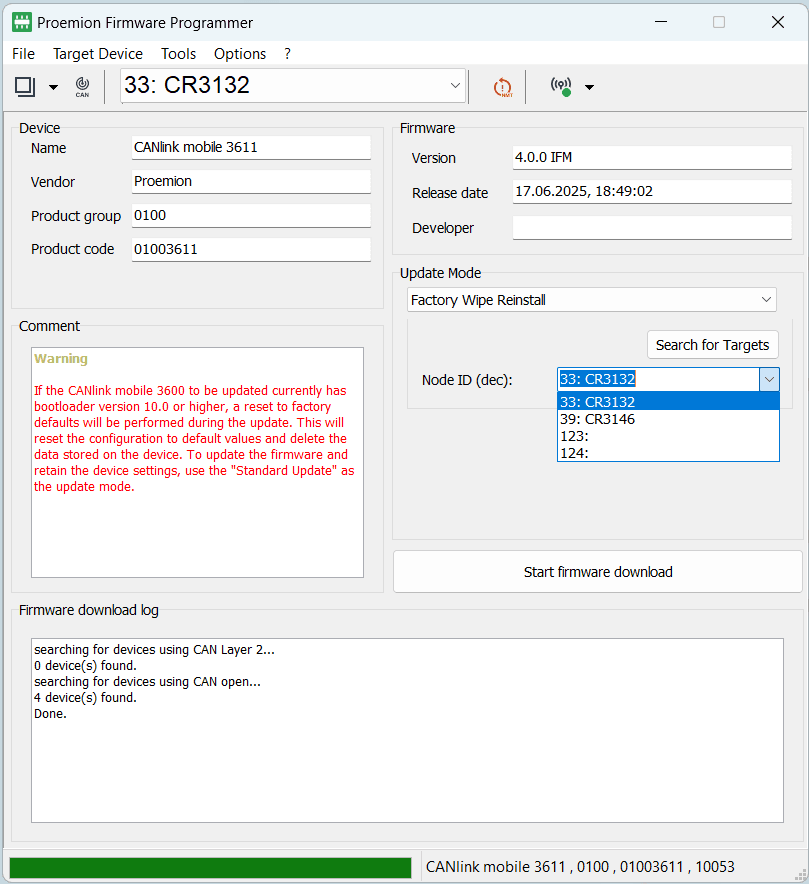Image resolution: width=809 pixels, height=884 pixels.
Task: Open the arrow next to the file icon
Action: point(53,88)
